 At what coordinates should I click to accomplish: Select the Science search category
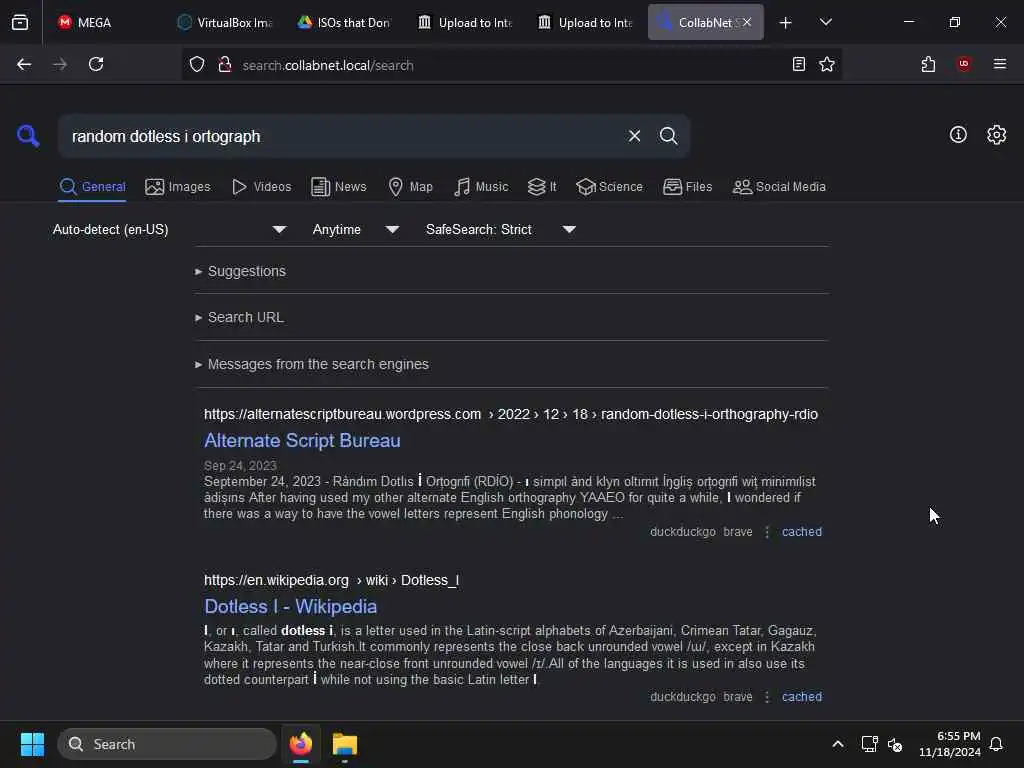pos(609,187)
